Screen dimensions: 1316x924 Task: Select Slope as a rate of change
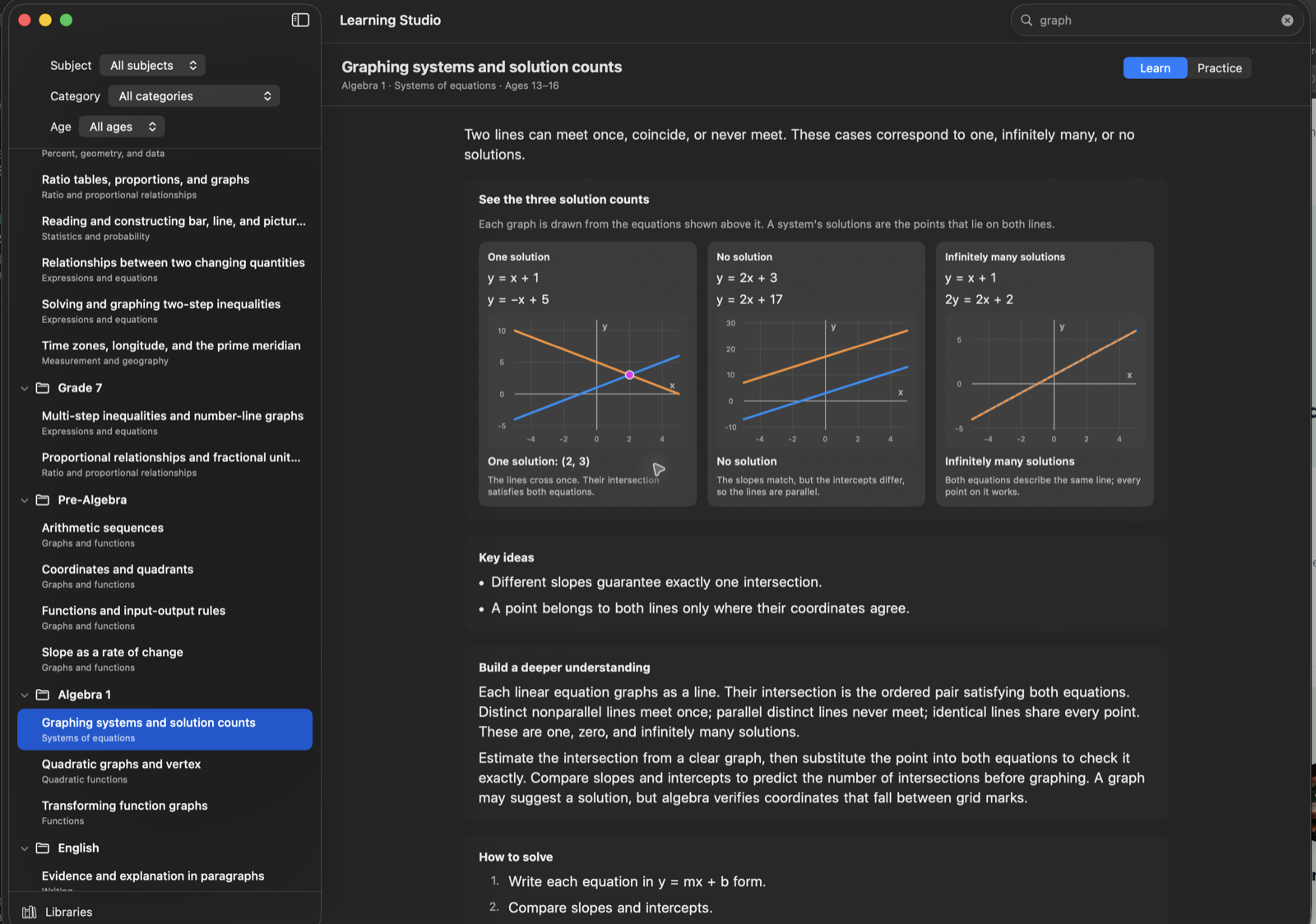164,659
